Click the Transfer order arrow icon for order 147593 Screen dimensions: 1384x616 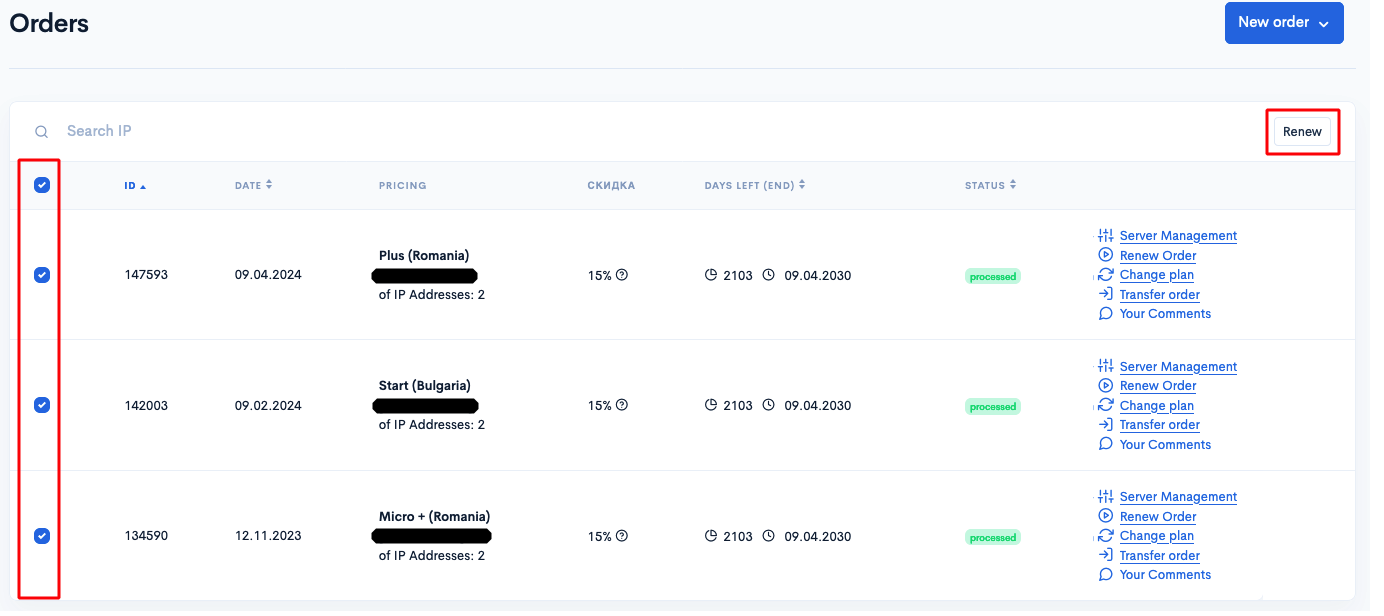1105,294
